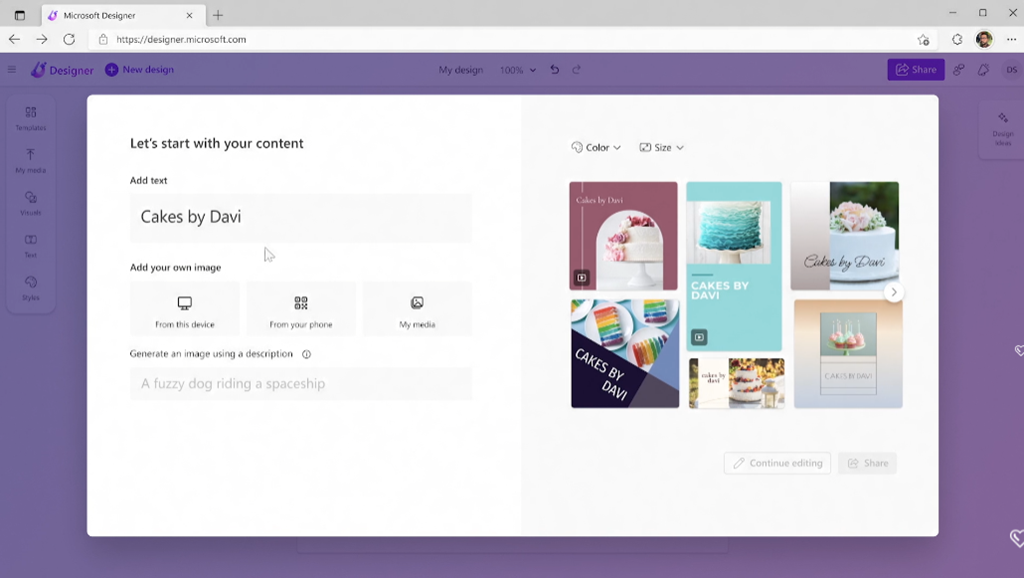Image resolution: width=1024 pixels, height=578 pixels.
Task: Click the Share button below designs
Action: click(867, 463)
